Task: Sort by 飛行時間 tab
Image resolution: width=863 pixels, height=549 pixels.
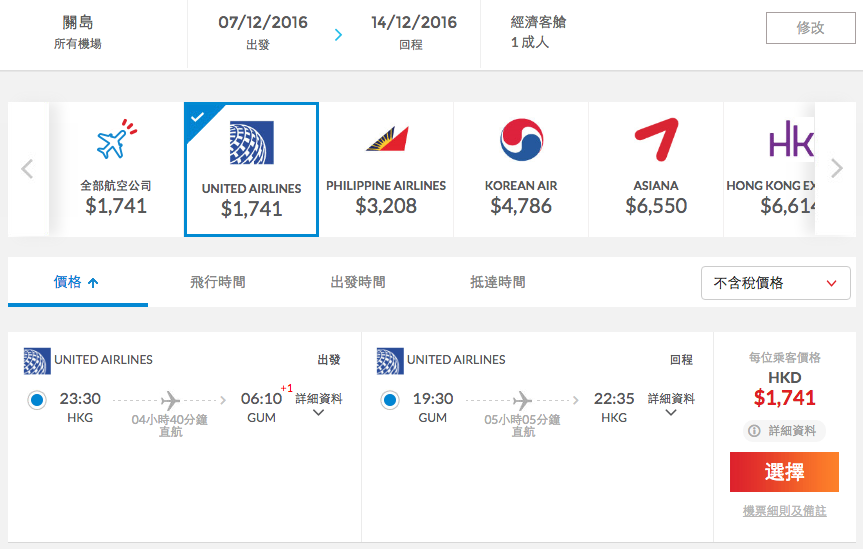Action: pos(218,282)
